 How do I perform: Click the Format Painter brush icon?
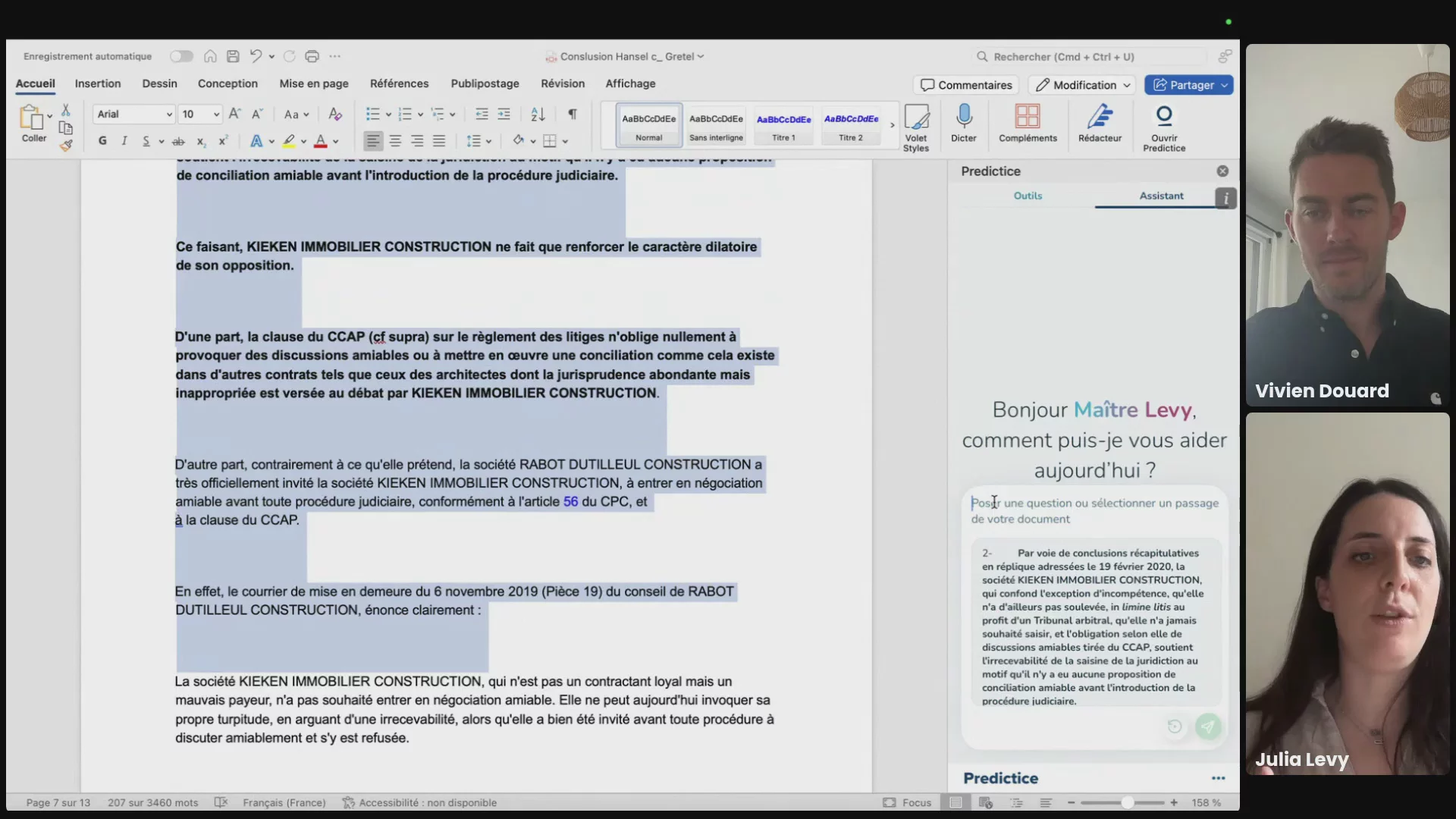pos(66,146)
